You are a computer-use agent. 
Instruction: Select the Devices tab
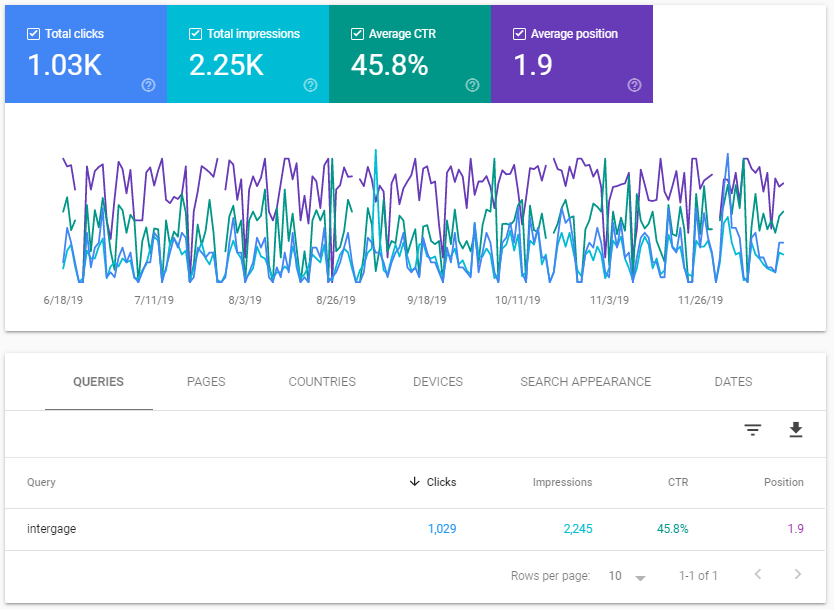coord(438,382)
